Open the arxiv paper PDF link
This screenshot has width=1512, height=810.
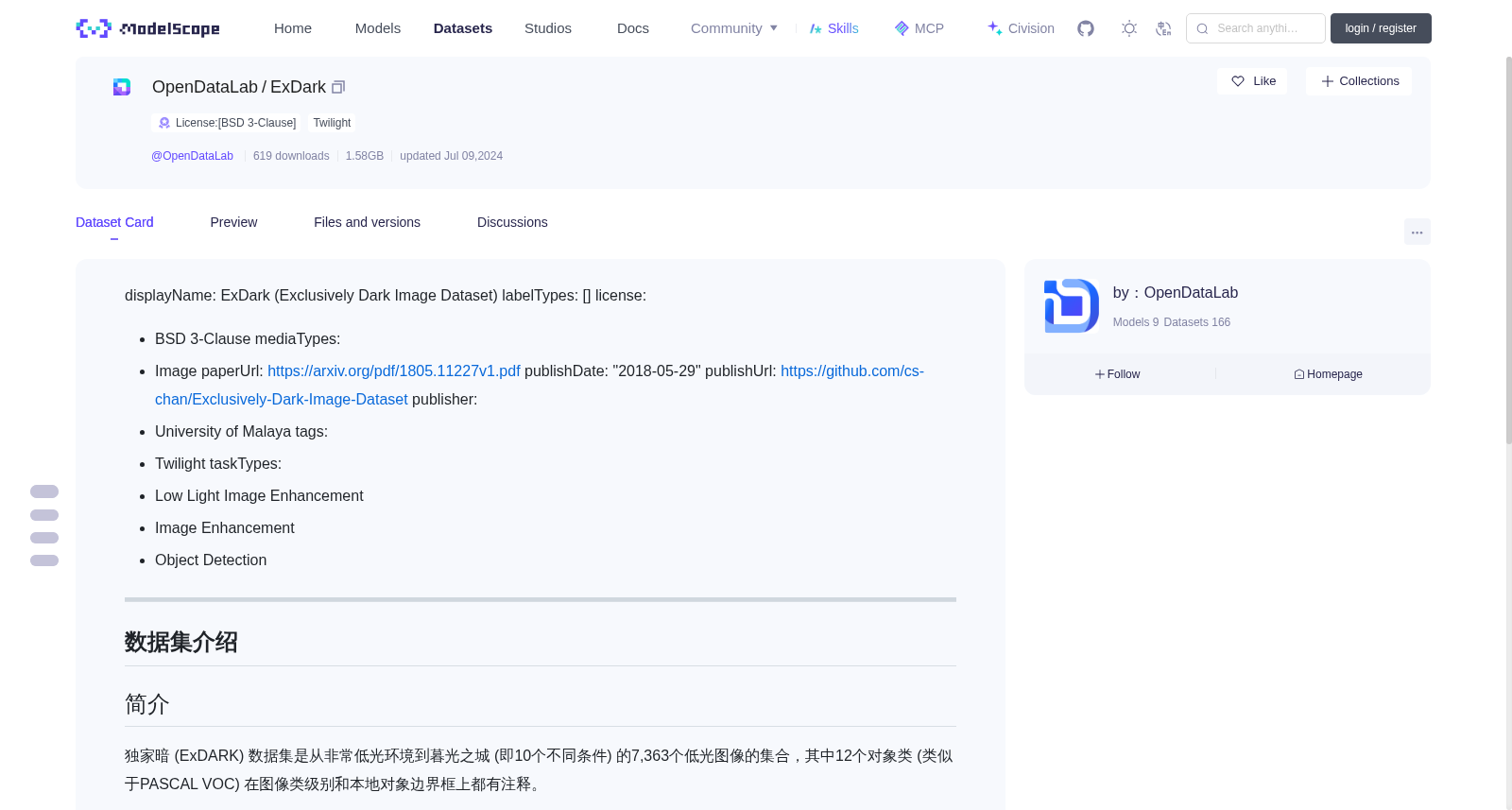[394, 371]
